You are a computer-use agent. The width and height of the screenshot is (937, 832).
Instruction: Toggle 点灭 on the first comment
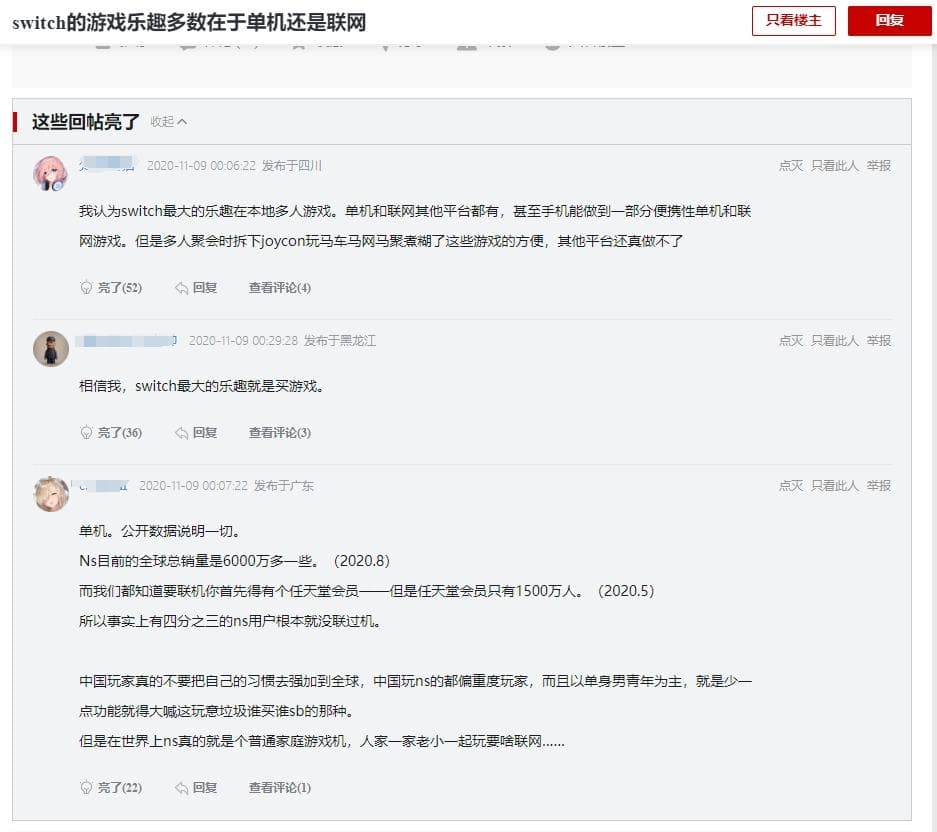[790, 166]
